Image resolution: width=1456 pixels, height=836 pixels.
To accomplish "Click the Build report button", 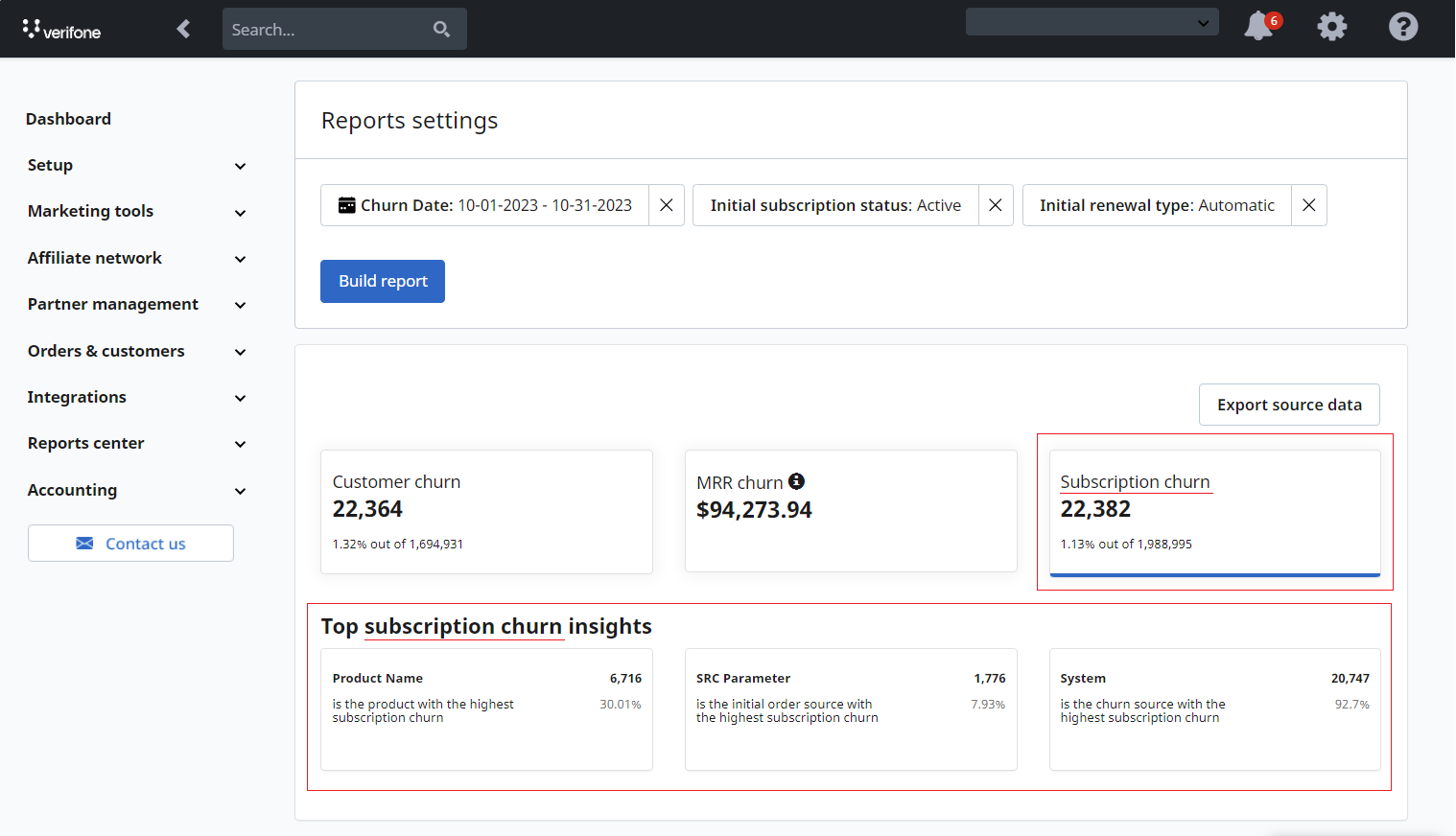I will [382, 281].
